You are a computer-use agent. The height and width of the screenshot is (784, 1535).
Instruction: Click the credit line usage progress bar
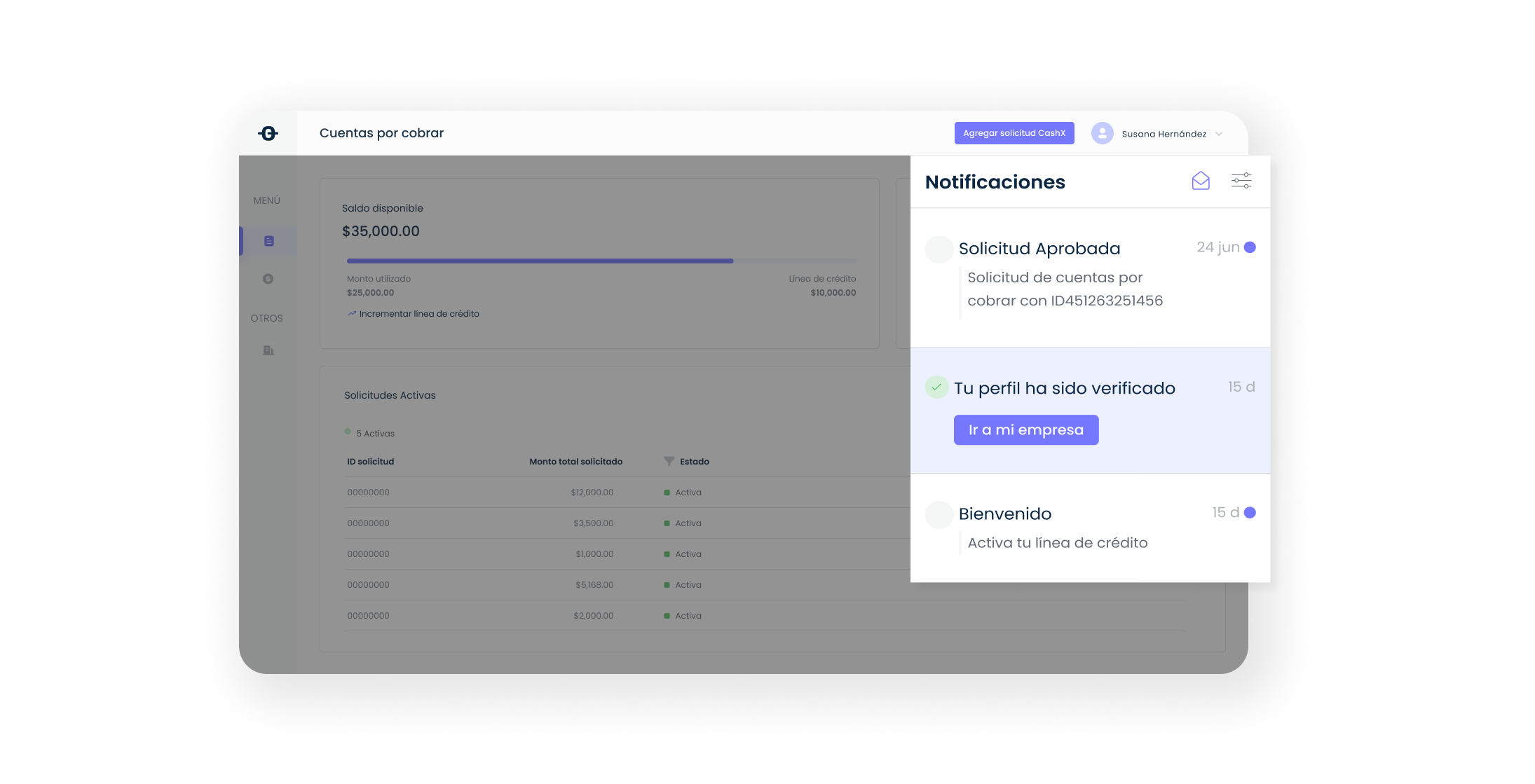pos(601,260)
